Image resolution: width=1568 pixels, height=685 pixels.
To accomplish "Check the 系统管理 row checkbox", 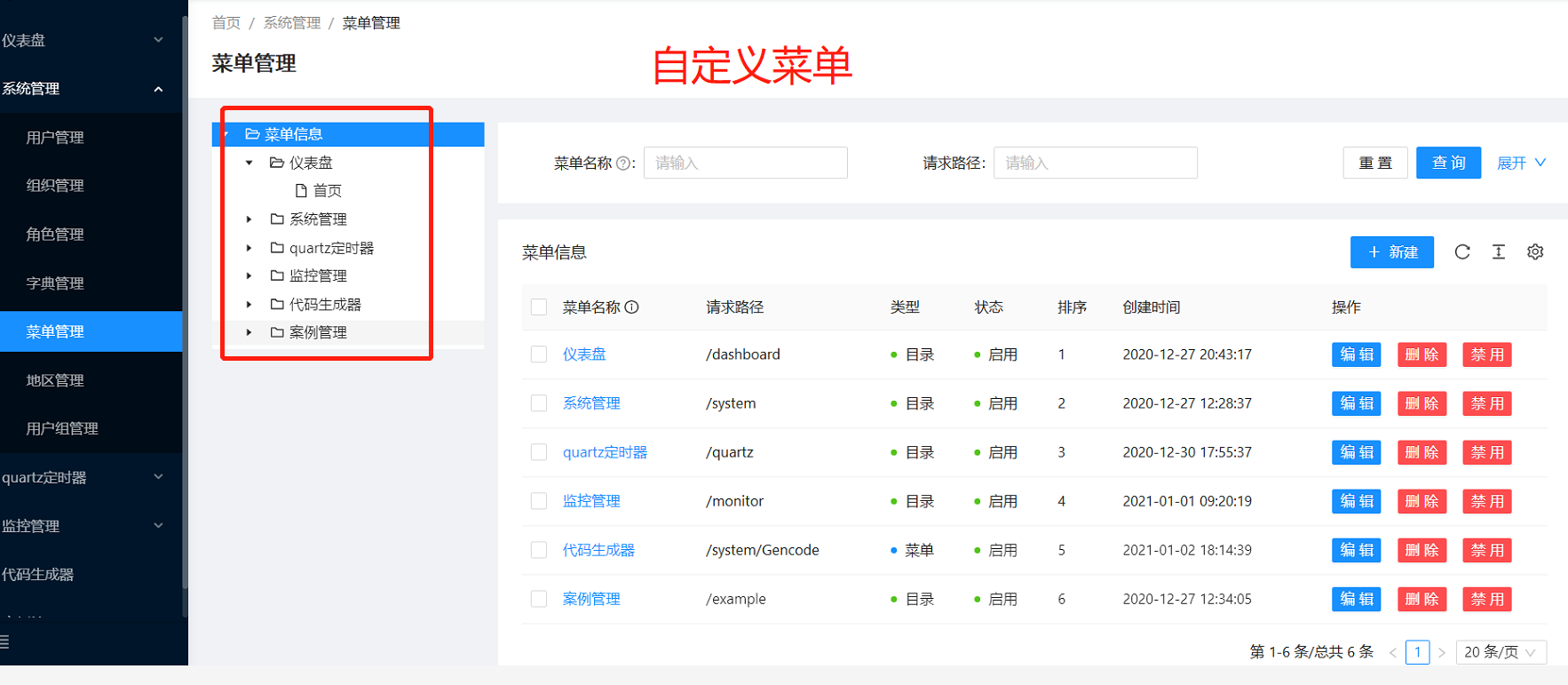I will click(x=539, y=403).
